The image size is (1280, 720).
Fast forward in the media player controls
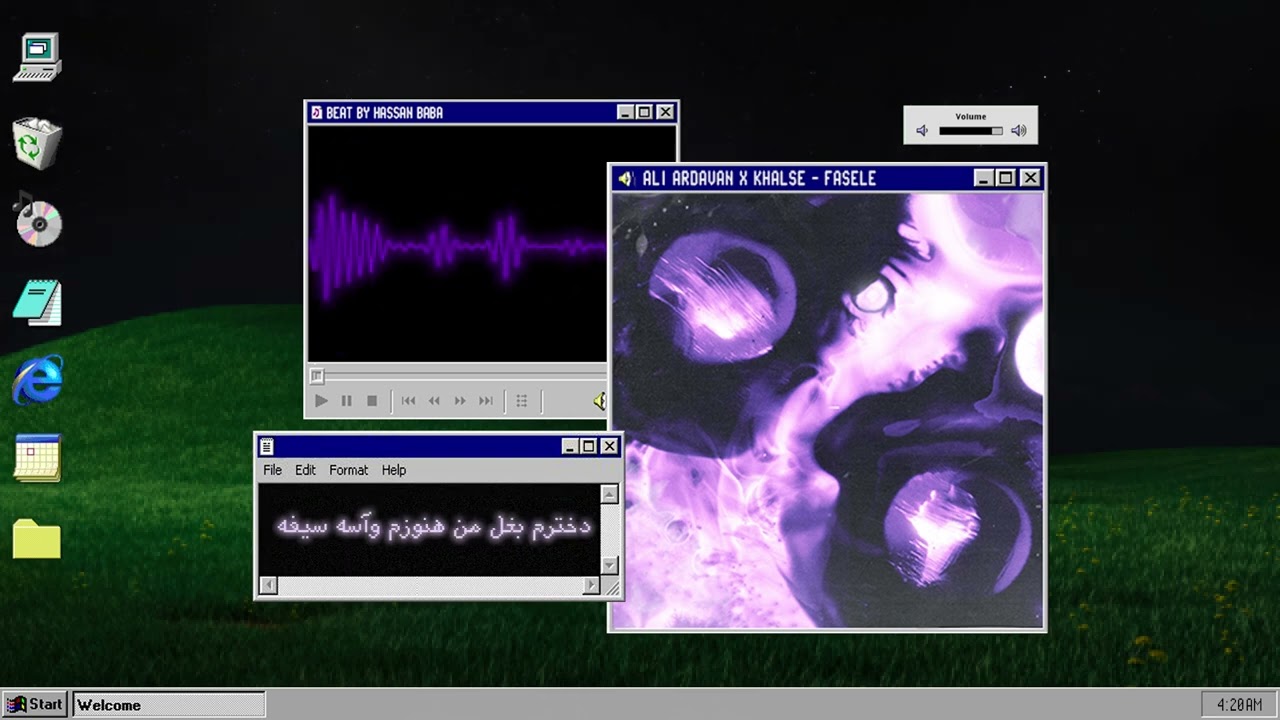coord(460,401)
